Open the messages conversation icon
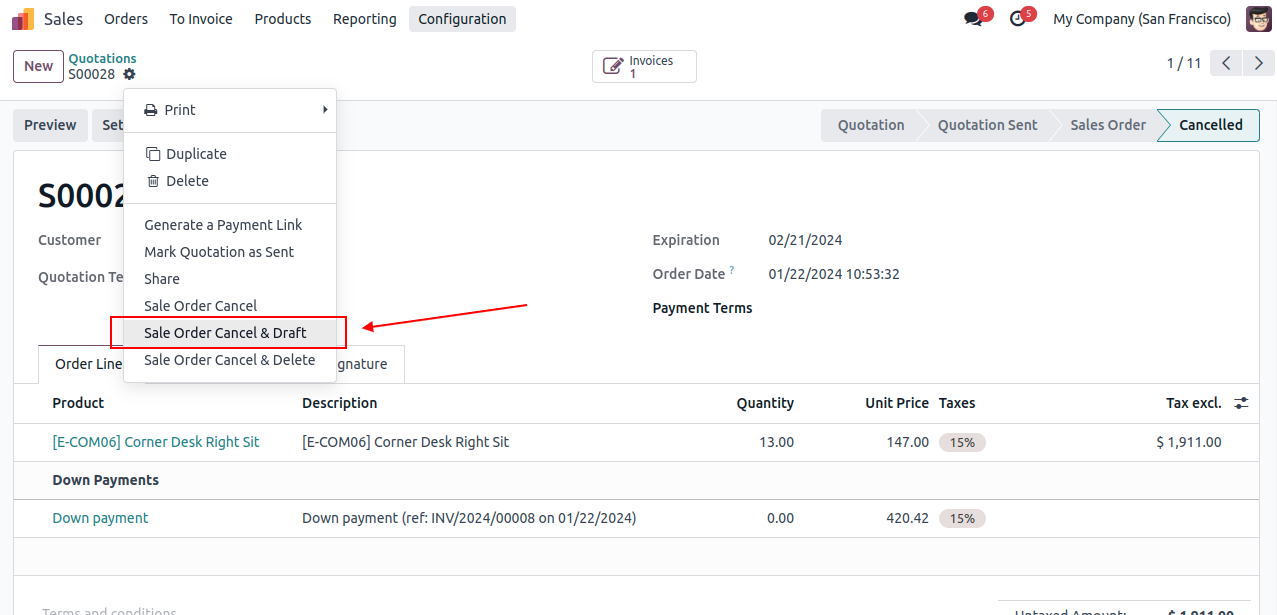Screen dimensions: 1277x615 973,19
